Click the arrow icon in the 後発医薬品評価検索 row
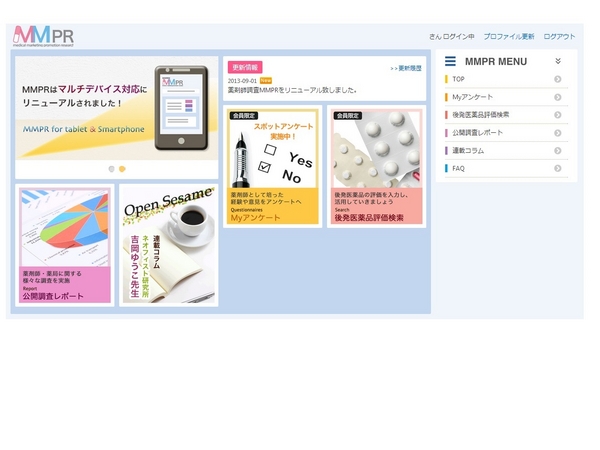The image size is (600, 450). click(558, 115)
